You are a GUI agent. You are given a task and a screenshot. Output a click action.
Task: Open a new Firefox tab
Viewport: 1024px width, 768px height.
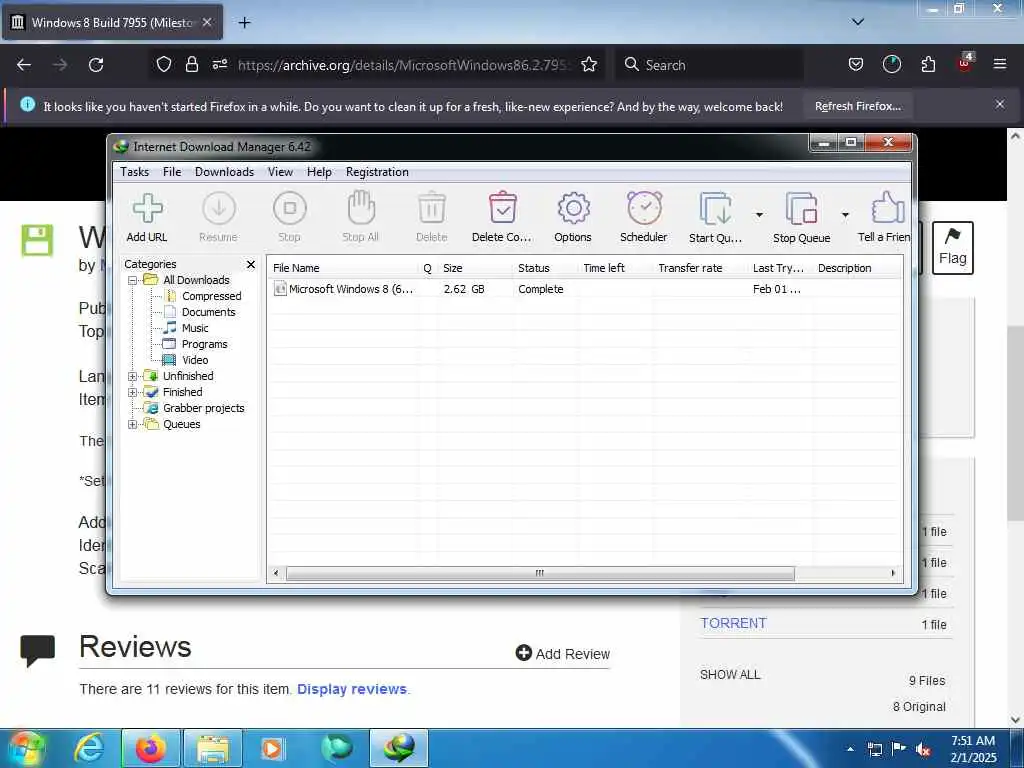click(x=244, y=23)
